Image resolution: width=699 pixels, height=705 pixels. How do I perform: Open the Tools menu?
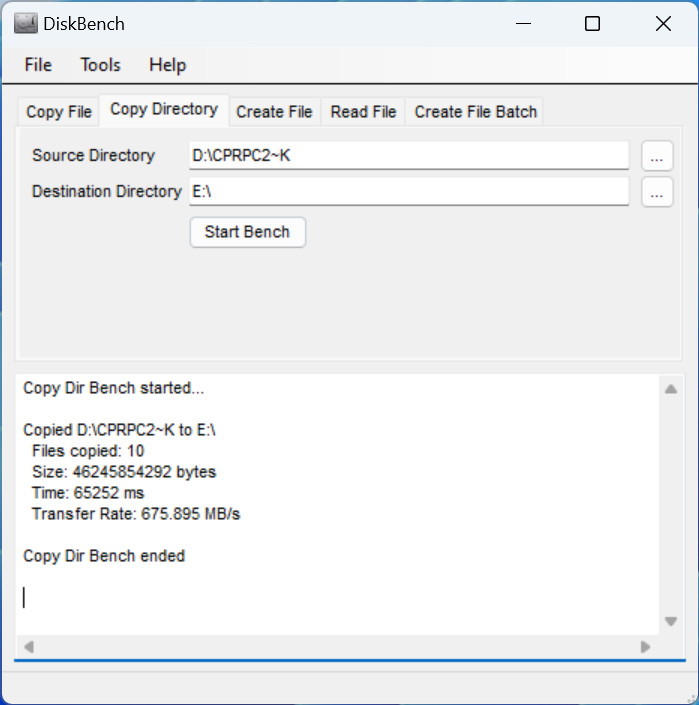(100, 65)
